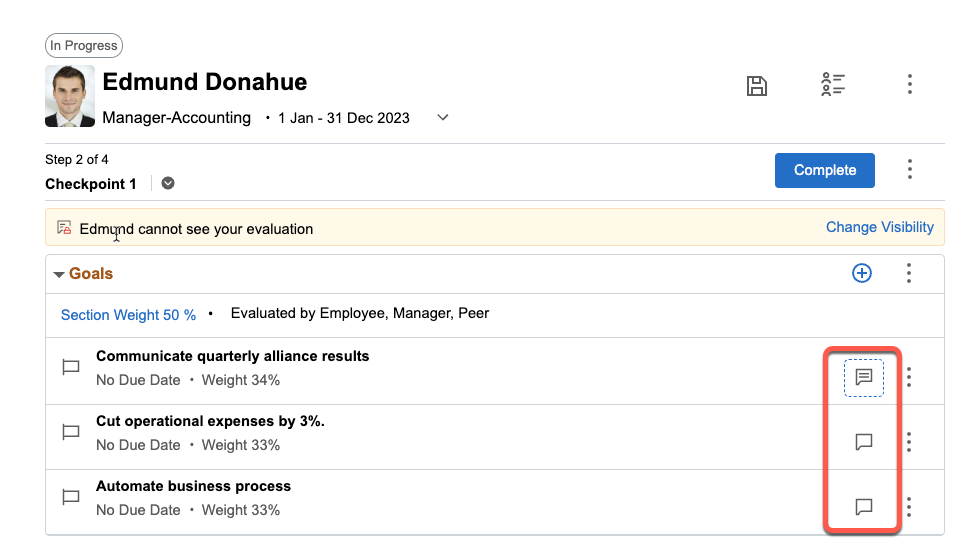
Task: Open the comment icon for Automate business process
Action: (x=864, y=507)
